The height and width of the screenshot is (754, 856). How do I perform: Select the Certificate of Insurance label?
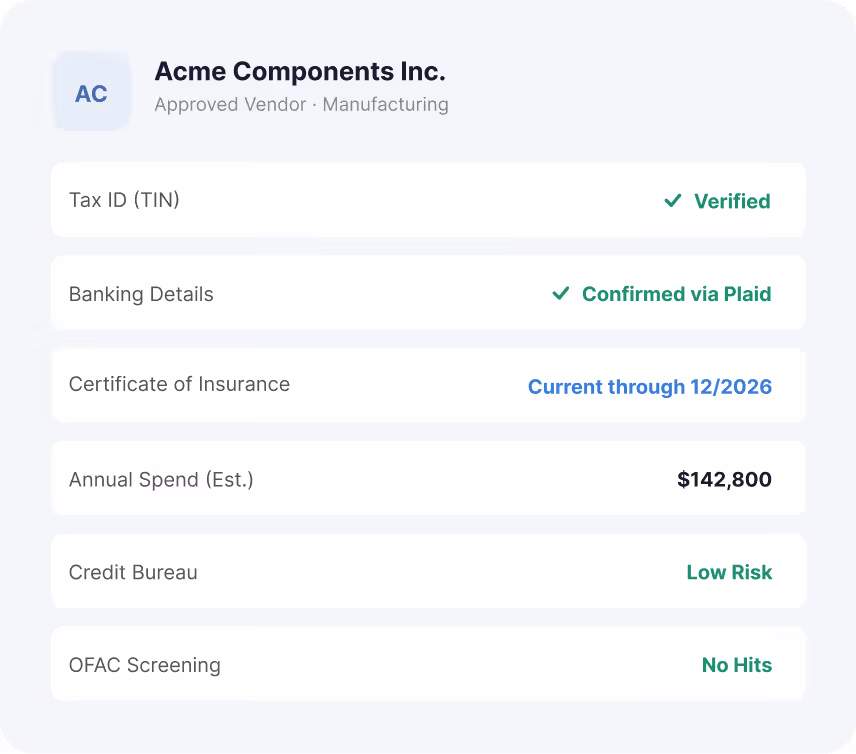pyautogui.click(x=179, y=384)
